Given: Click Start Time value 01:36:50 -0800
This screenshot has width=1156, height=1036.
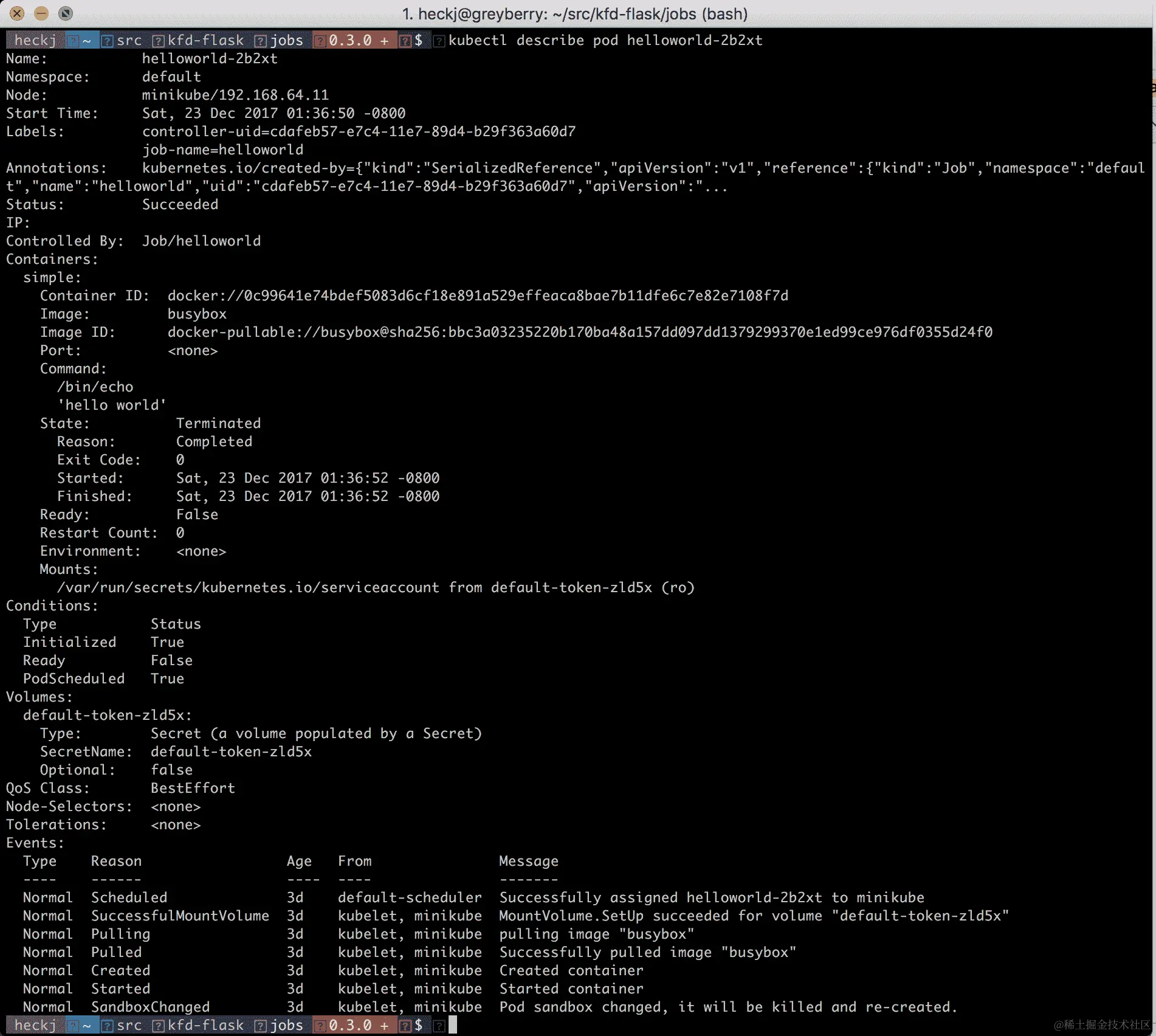Looking at the screenshot, I should 346,113.
